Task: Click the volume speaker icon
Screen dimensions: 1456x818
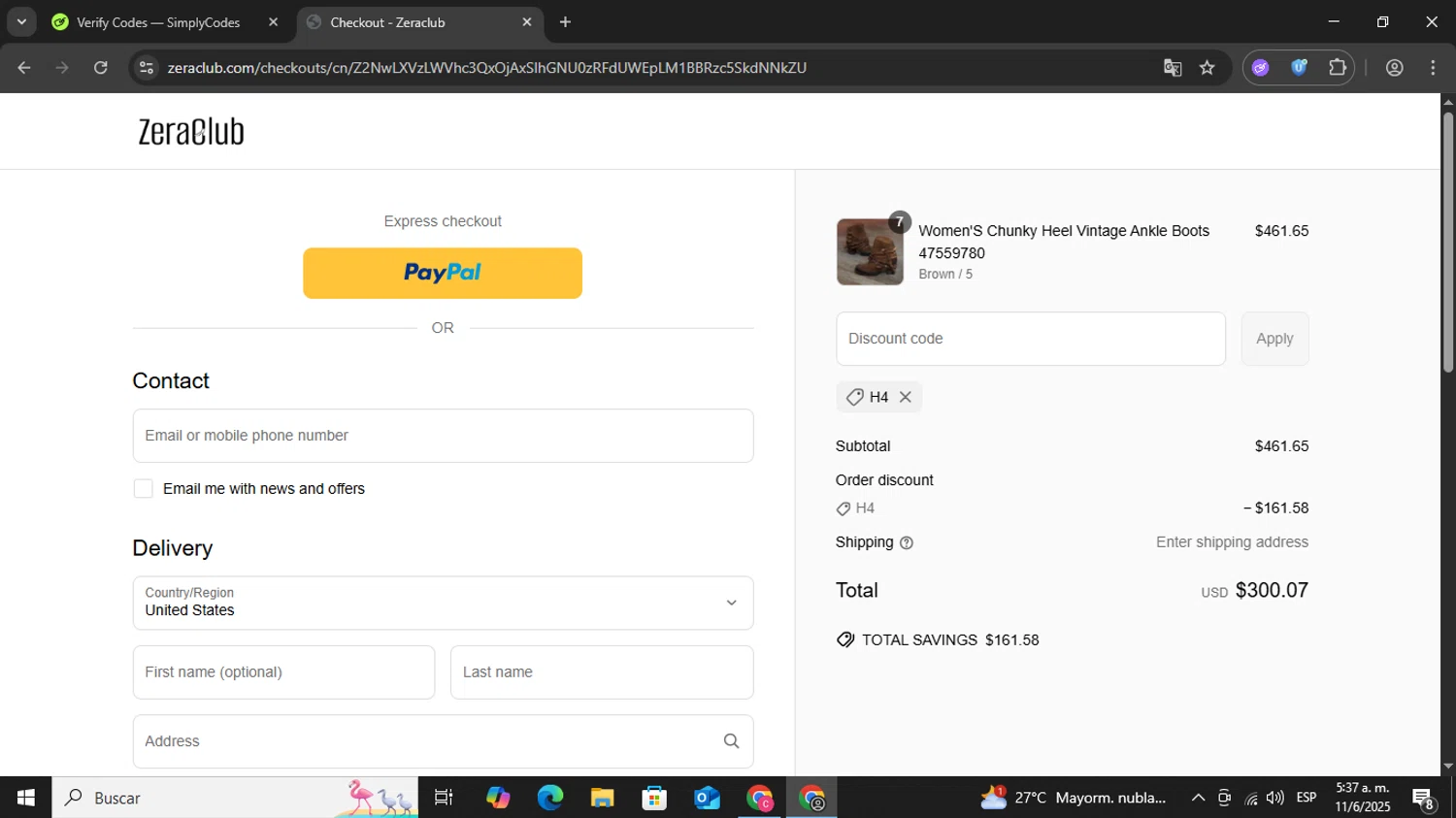Action: click(1275, 798)
